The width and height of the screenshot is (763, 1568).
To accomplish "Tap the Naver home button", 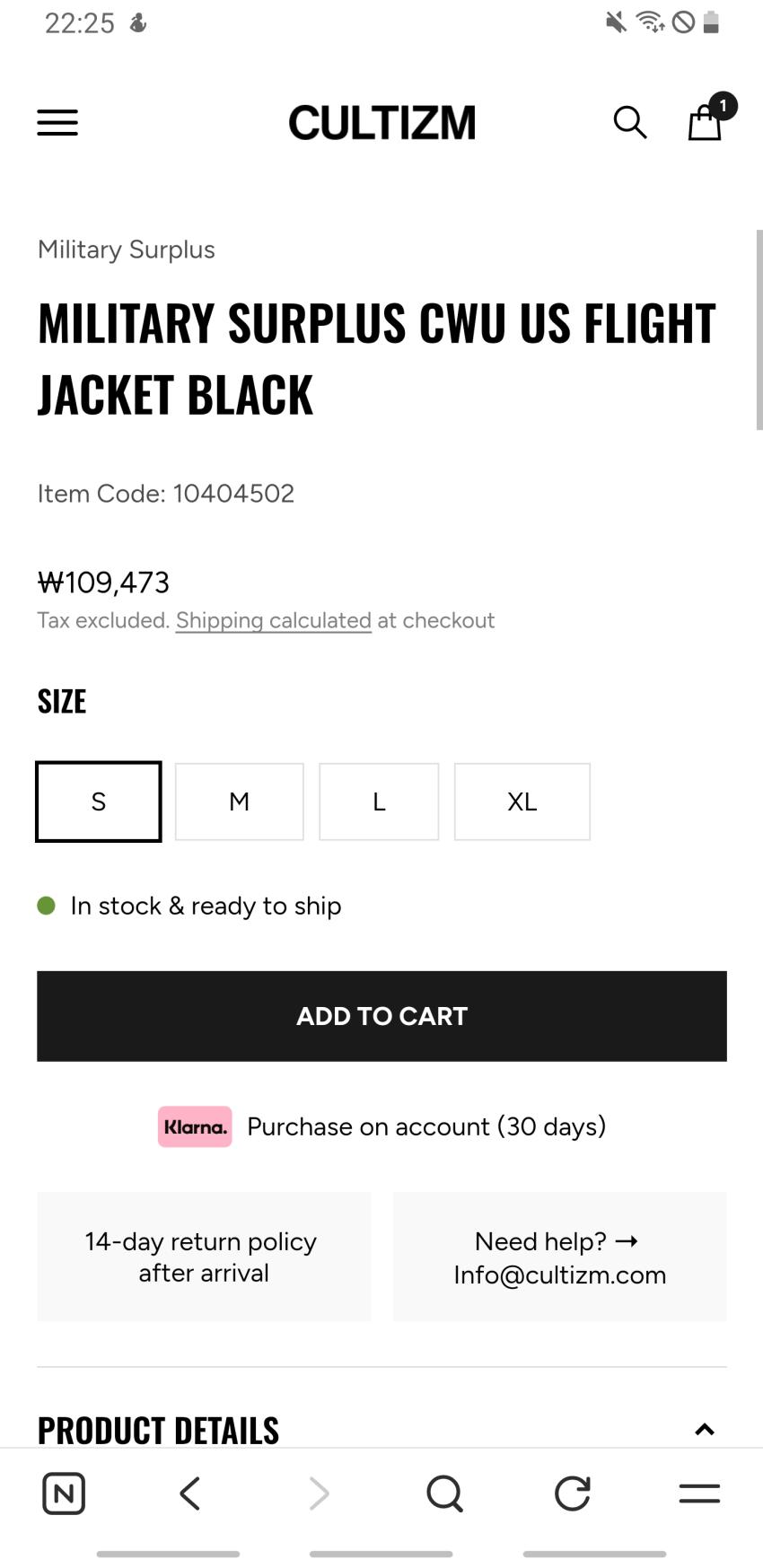I will point(64,1494).
